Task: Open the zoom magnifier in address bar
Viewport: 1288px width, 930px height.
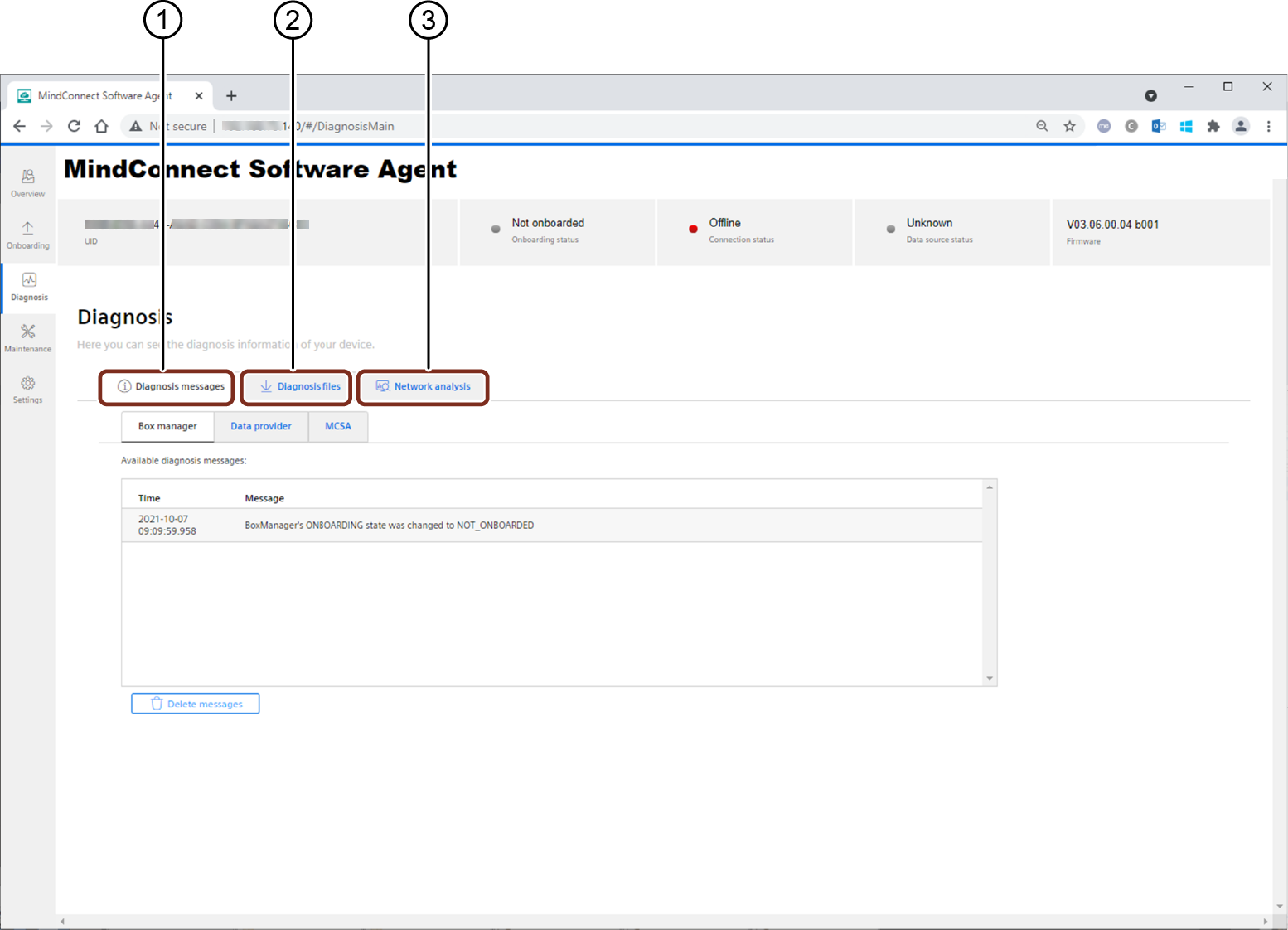Action: [x=1042, y=126]
